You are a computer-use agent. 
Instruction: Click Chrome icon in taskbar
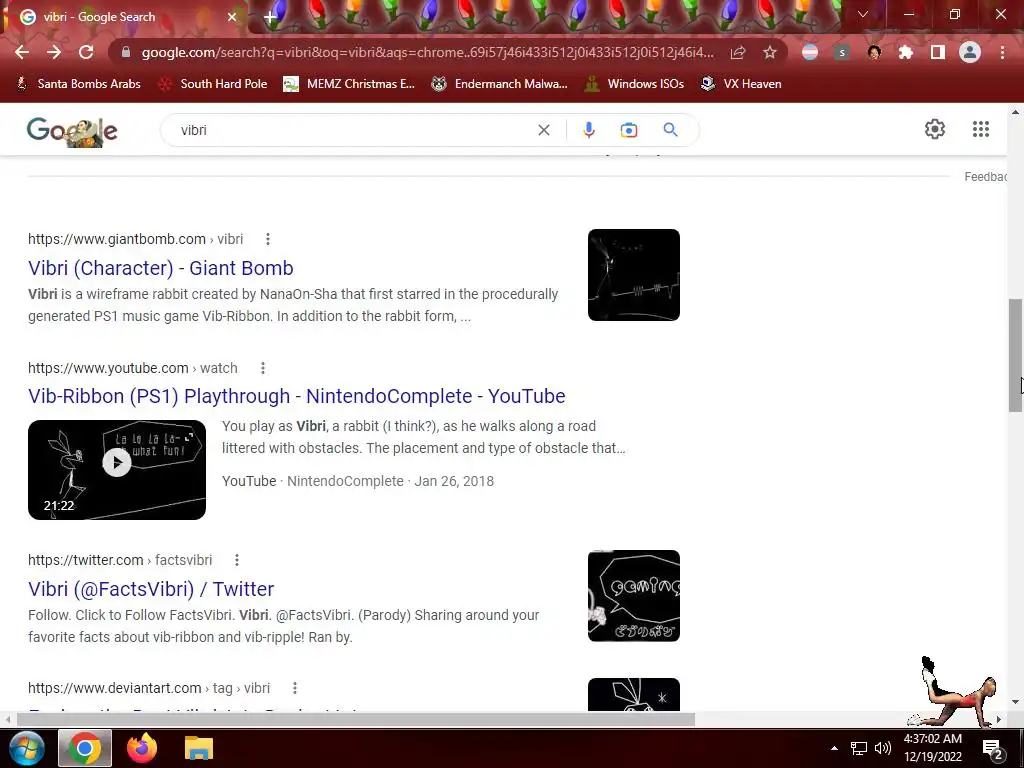[x=85, y=748]
